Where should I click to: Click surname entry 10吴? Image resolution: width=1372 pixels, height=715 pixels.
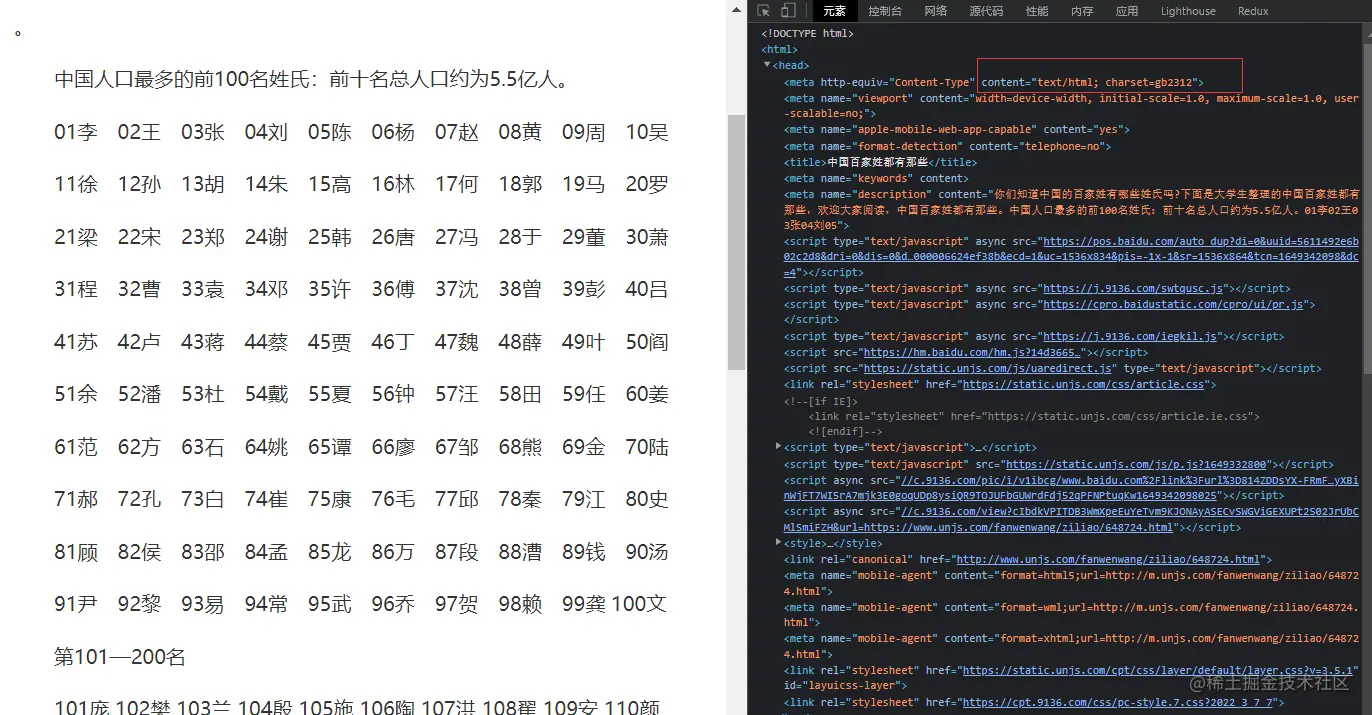(x=647, y=132)
